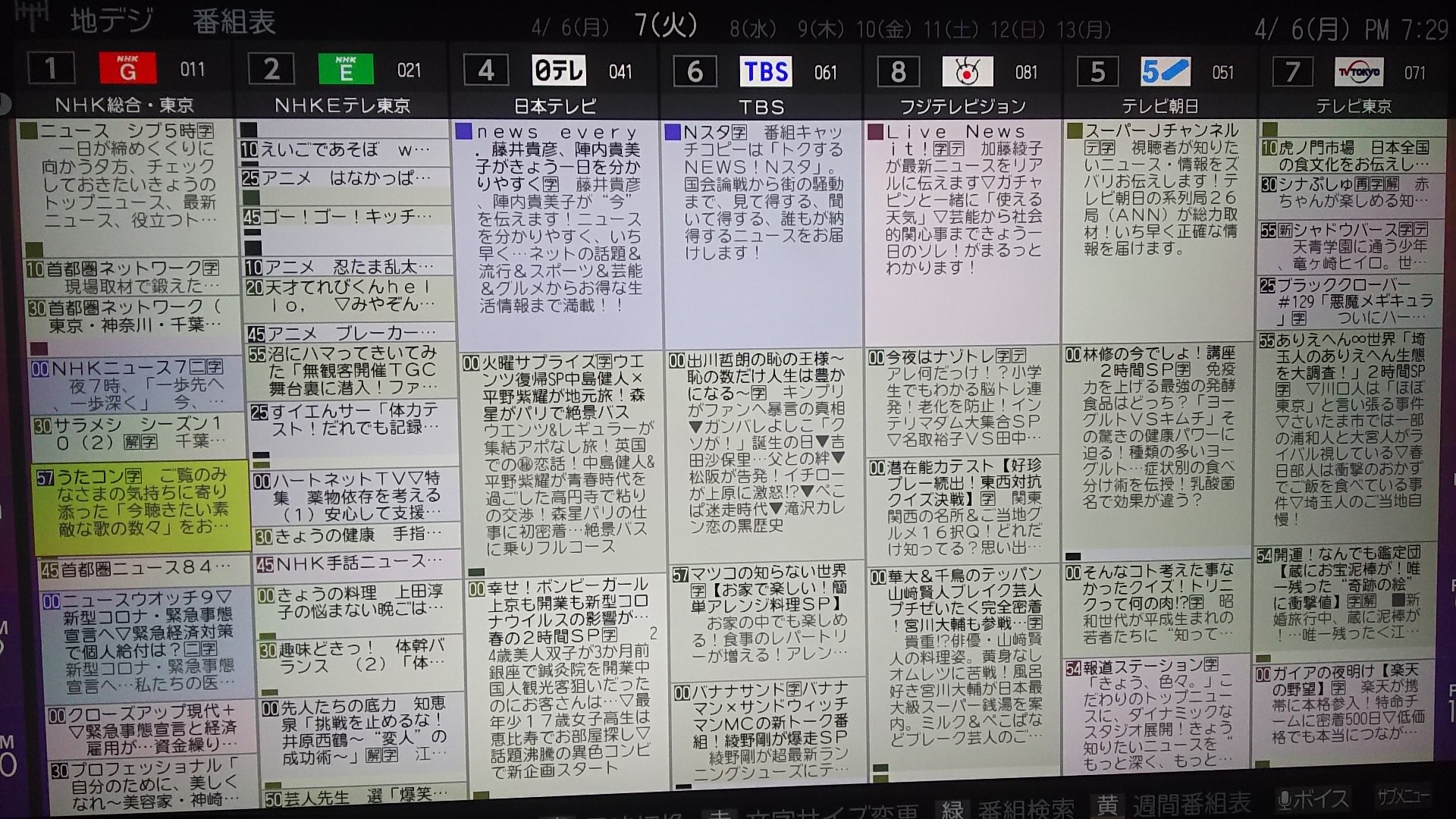Select the TV Asahi 5 logo

tap(1165, 71)
